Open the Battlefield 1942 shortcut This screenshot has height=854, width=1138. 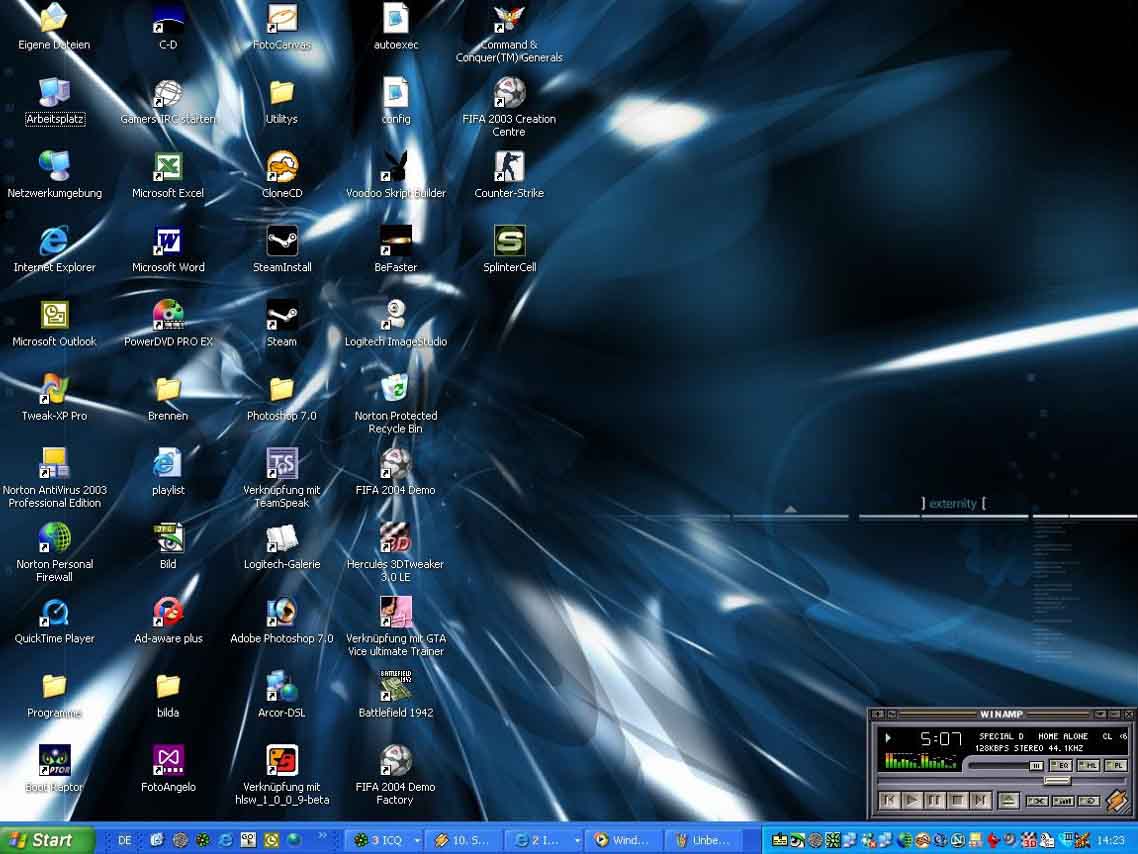[396, 694]
